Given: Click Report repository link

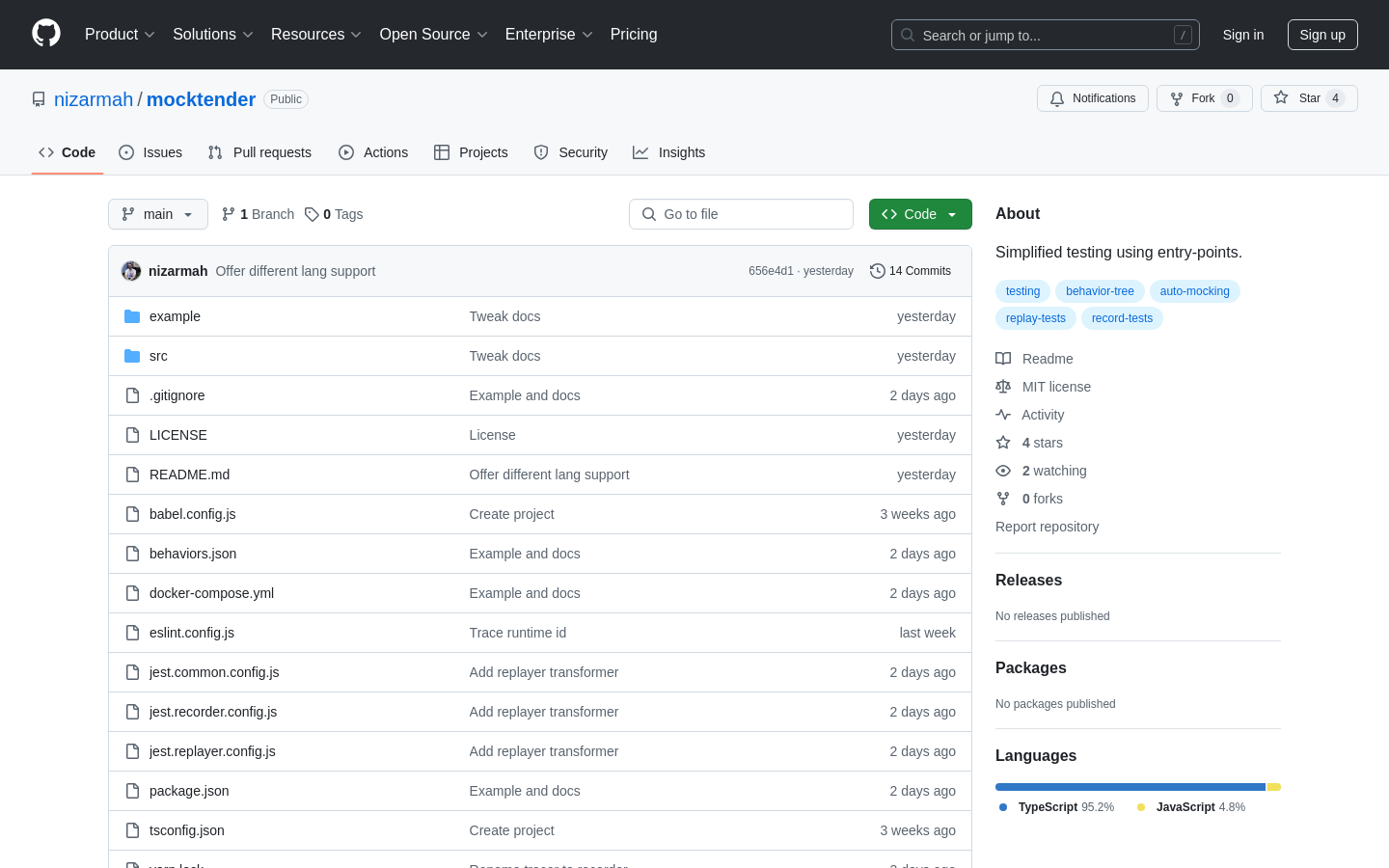Looking at the screenshot, I should pos(1047,527).
